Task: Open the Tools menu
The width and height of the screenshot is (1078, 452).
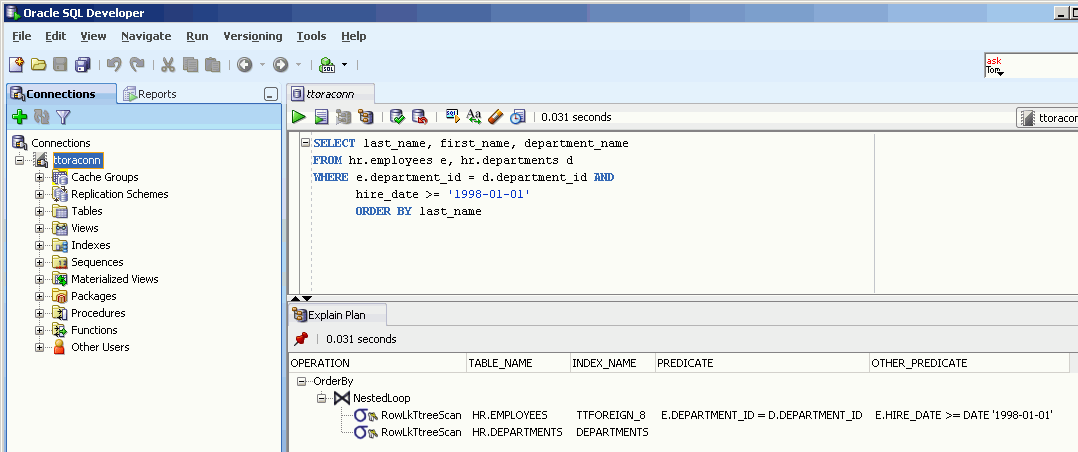Action: click(x=311, y=36)
